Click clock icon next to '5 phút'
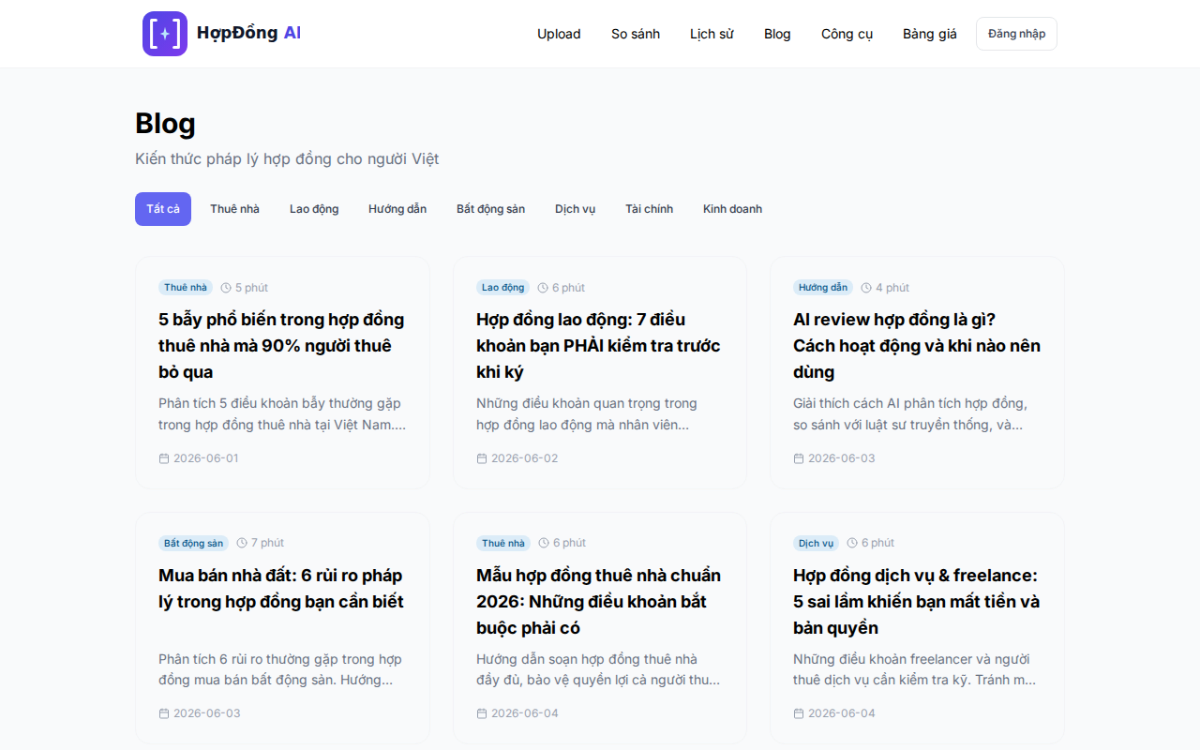This screenshot has height=750, width=1200. tap(226, 288)
